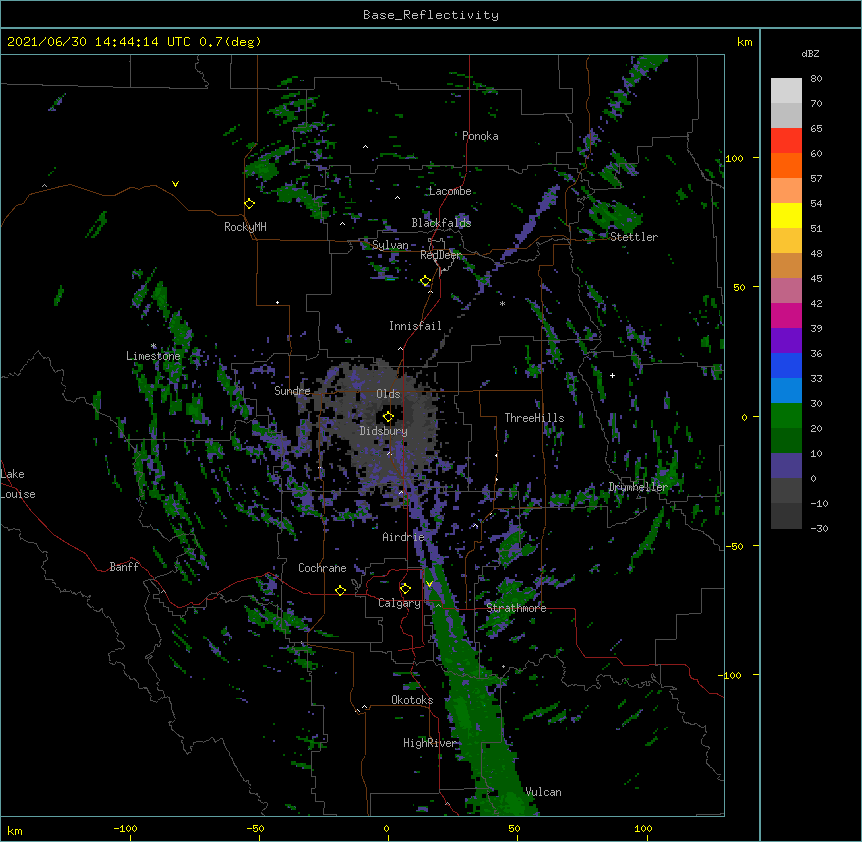Select the Okotoks label
The width and height of the screenshot is (862, 842).
(412, 700)
